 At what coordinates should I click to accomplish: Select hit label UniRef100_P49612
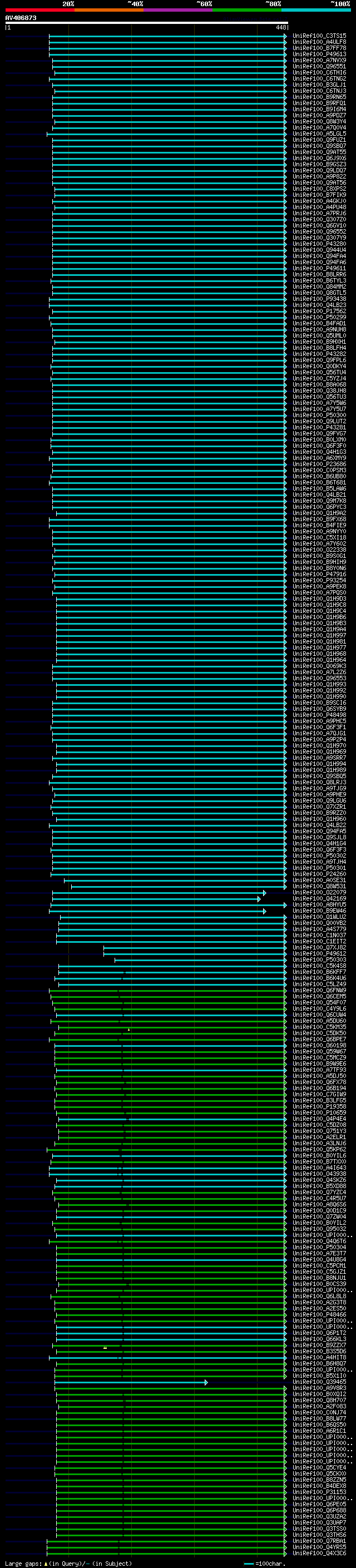tap(319, 953)
